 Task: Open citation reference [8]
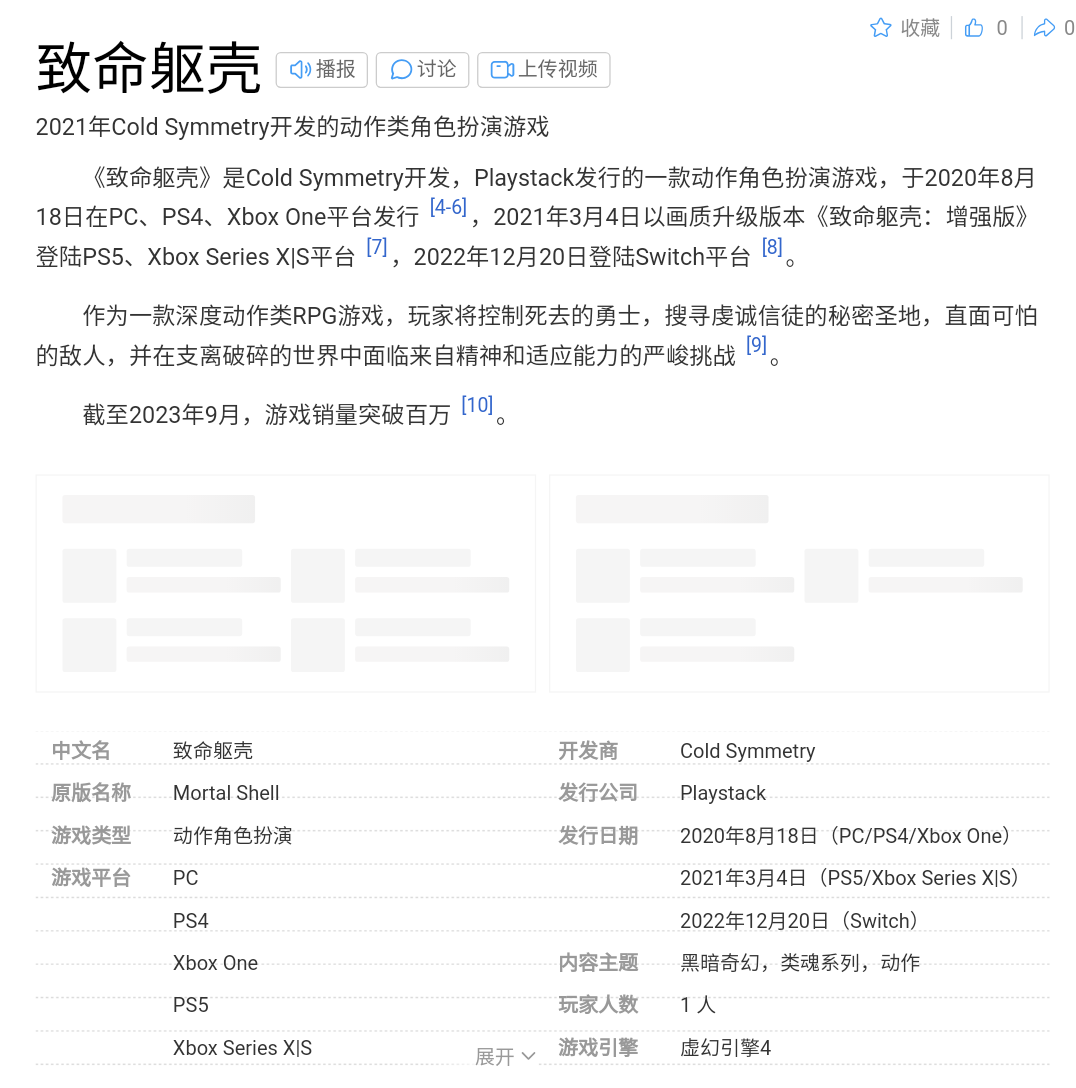pos(772,246)
